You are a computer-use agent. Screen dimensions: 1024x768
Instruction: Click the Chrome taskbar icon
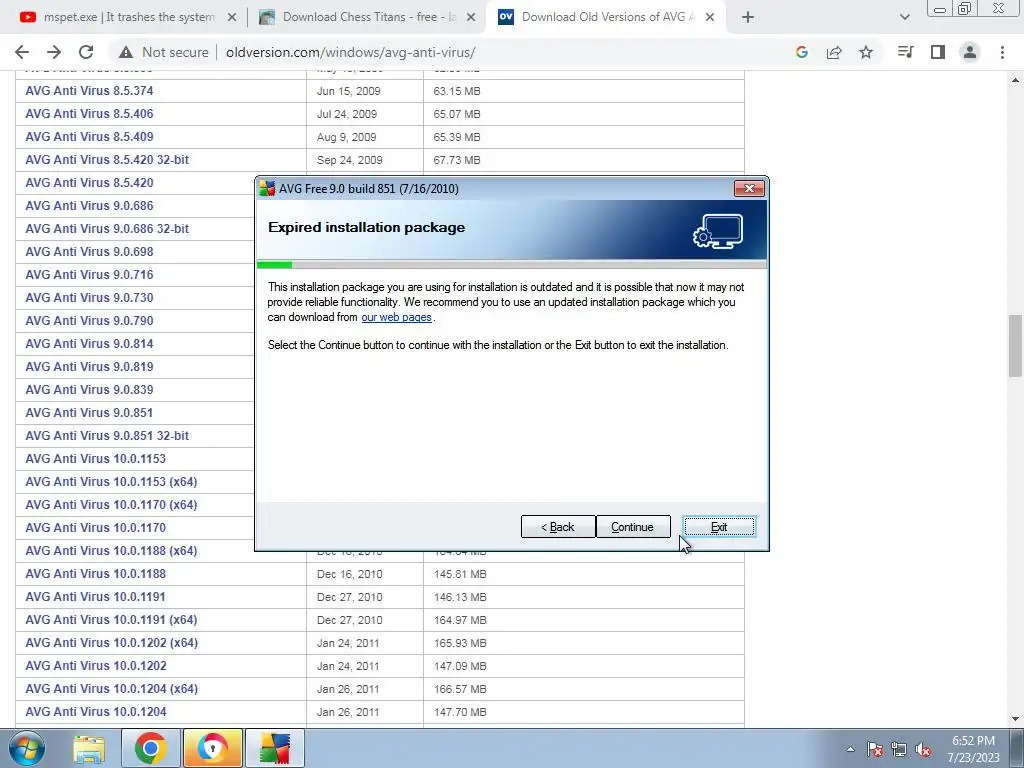tap(151, 748)
